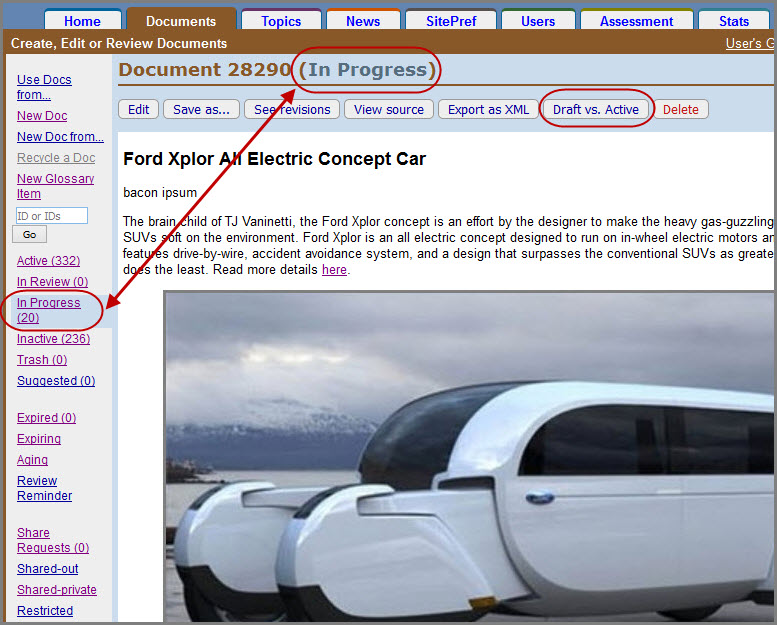Compare with Draft vs. Active button
The width and height of the screenshot is (777, 625).
pos(596,110)
